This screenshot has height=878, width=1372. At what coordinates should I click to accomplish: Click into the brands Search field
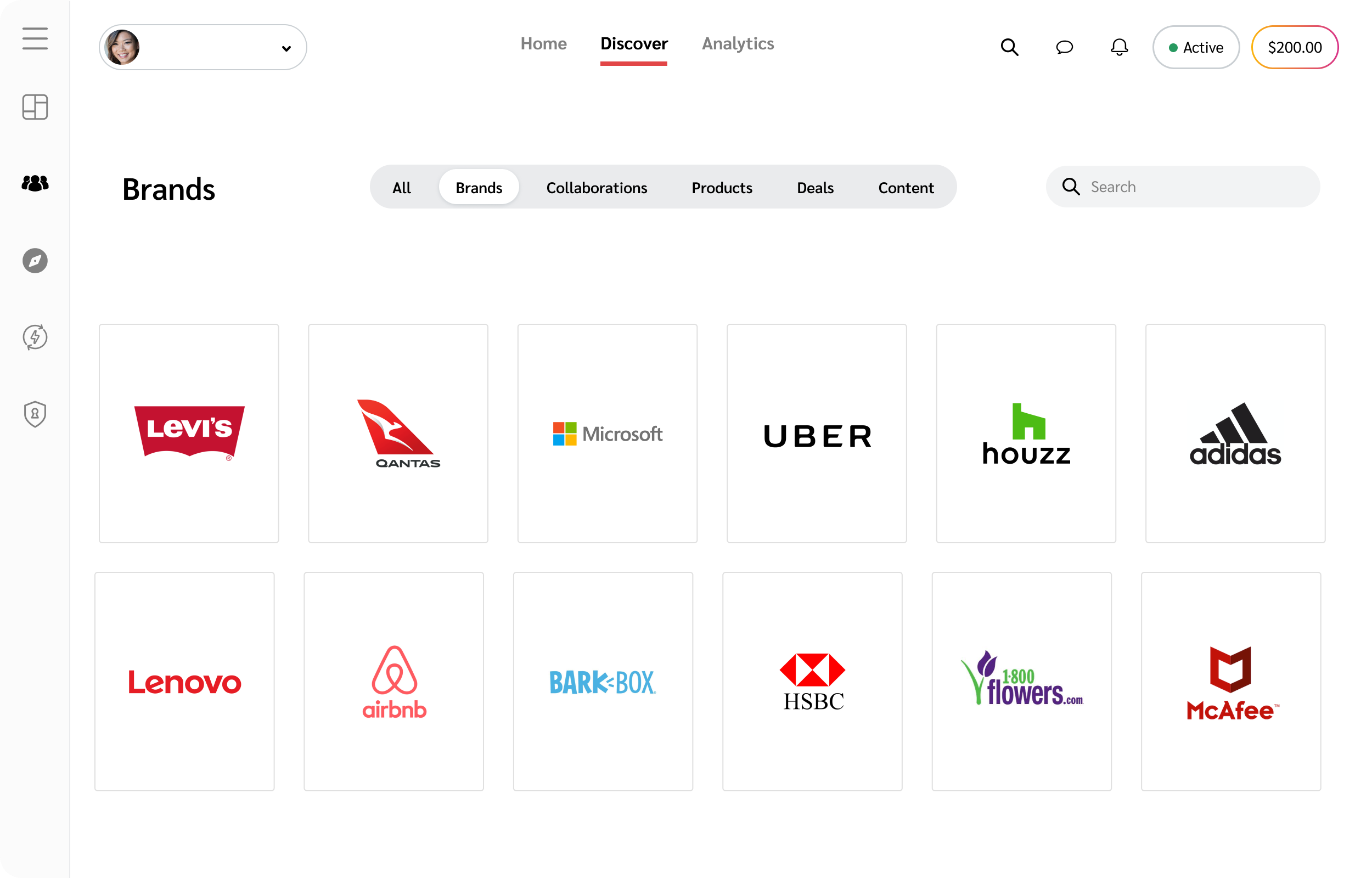[x=1182, y=187]
